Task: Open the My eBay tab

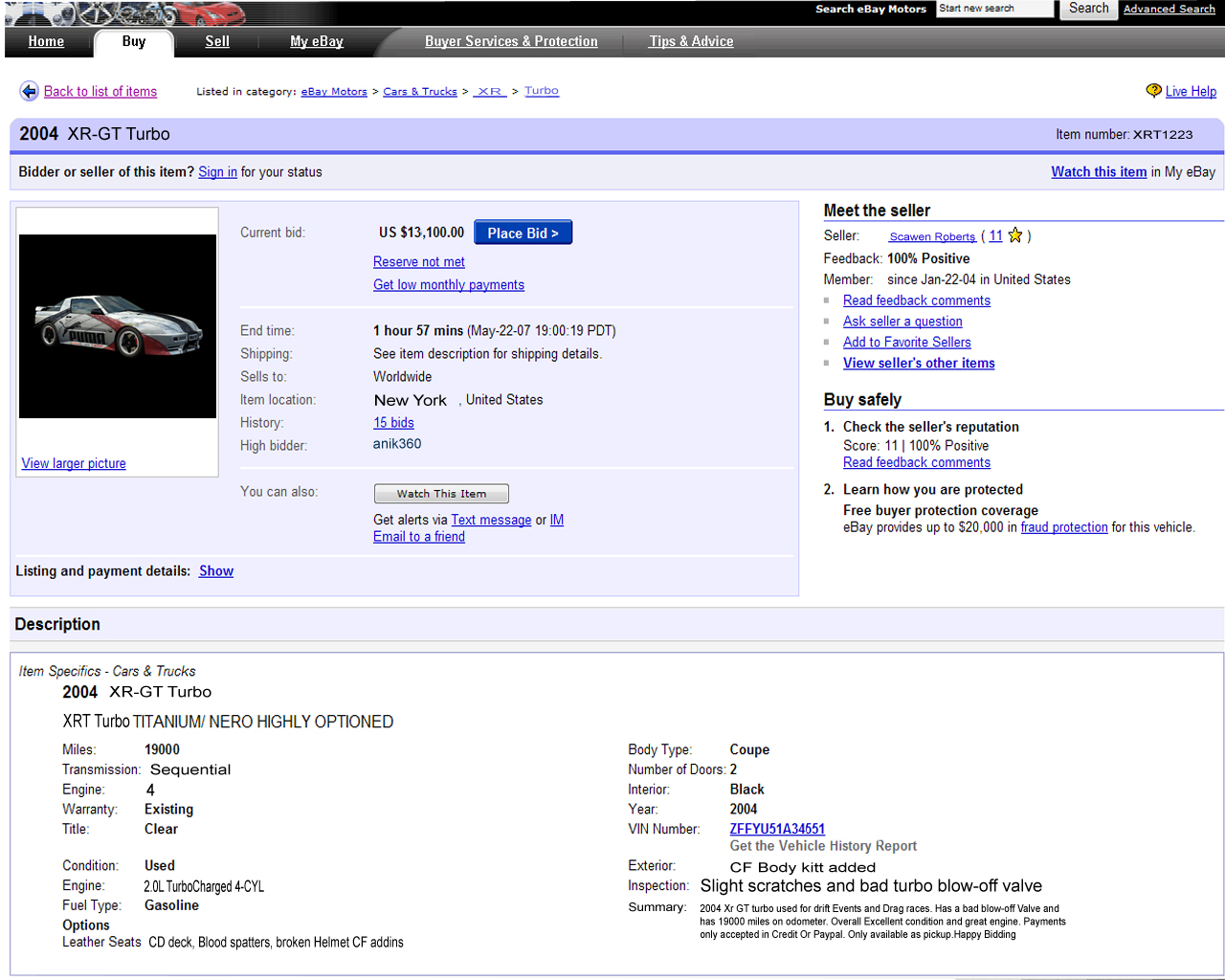Action: tap(317, 41)
